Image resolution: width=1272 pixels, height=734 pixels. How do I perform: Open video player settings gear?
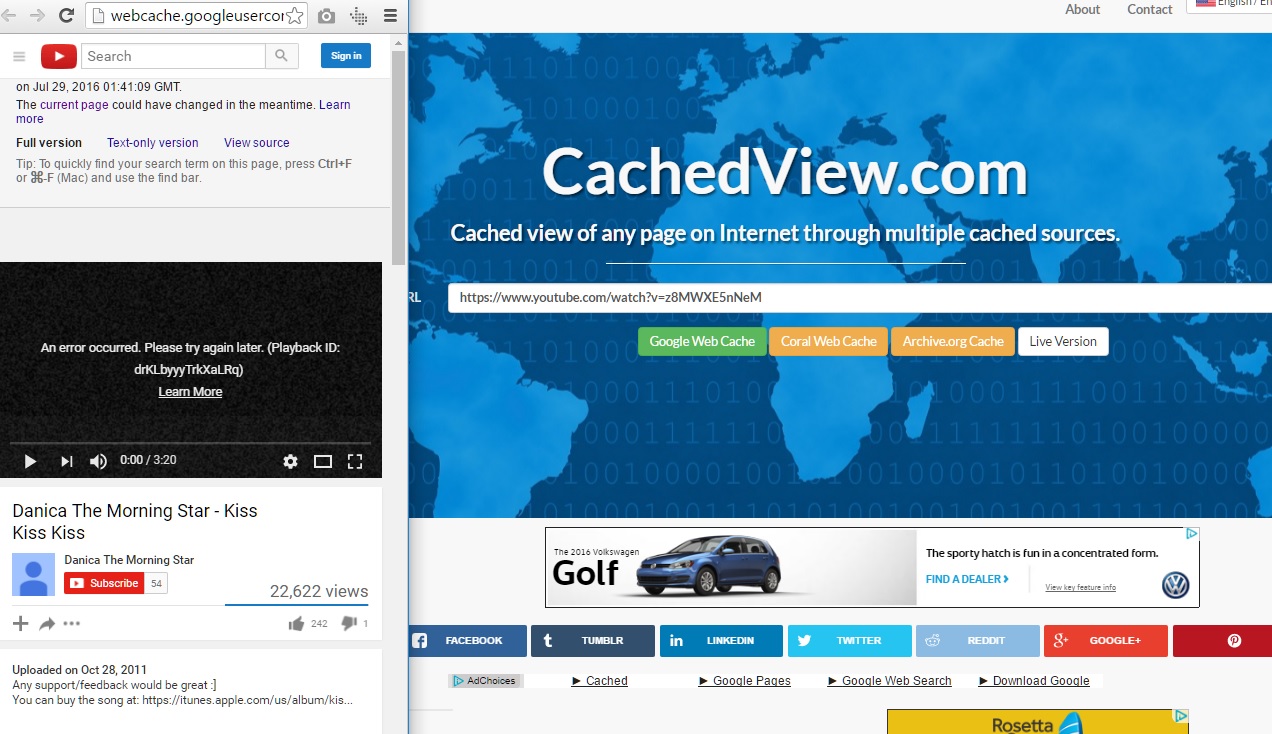tap(290, 461)
